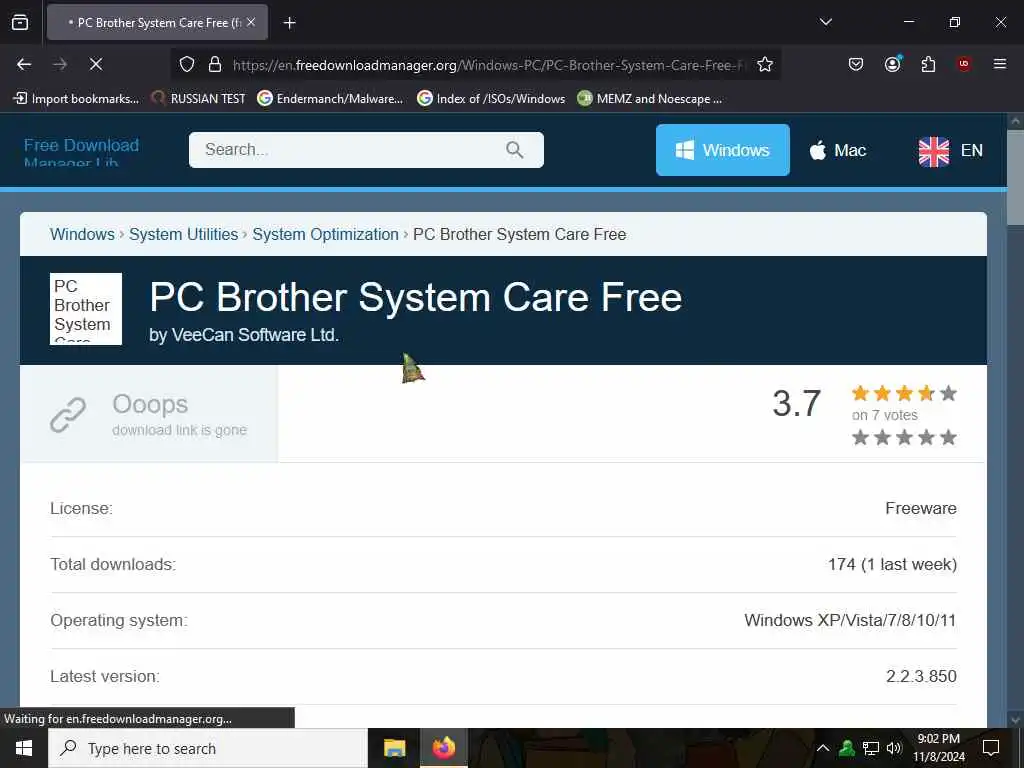The height and width of the screenshot is (768, 1024).
Task: Stop loading the page
Action: (x=96, y=64)
